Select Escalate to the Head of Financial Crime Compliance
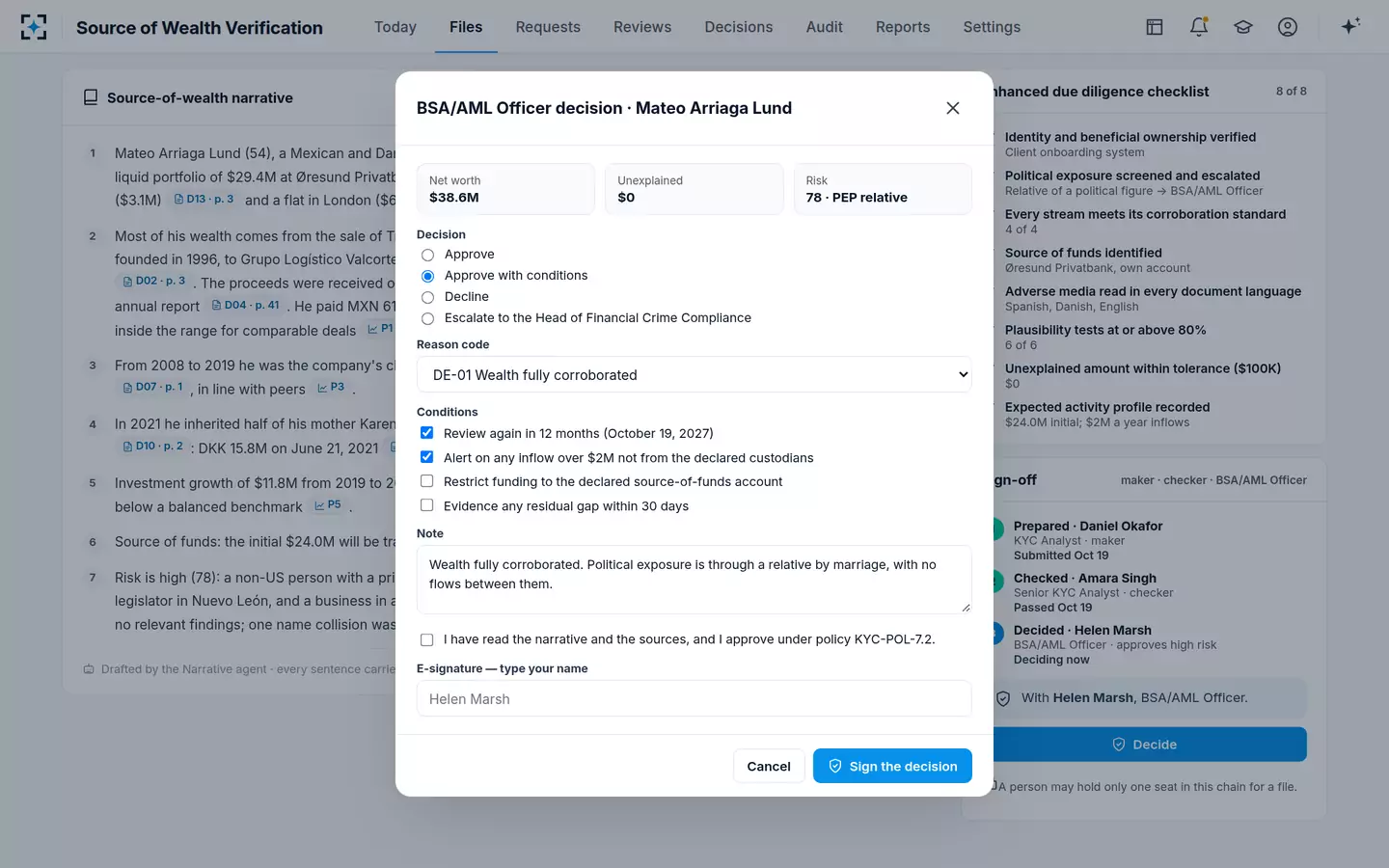The image size is (1389, 868). tap(428, 318)
